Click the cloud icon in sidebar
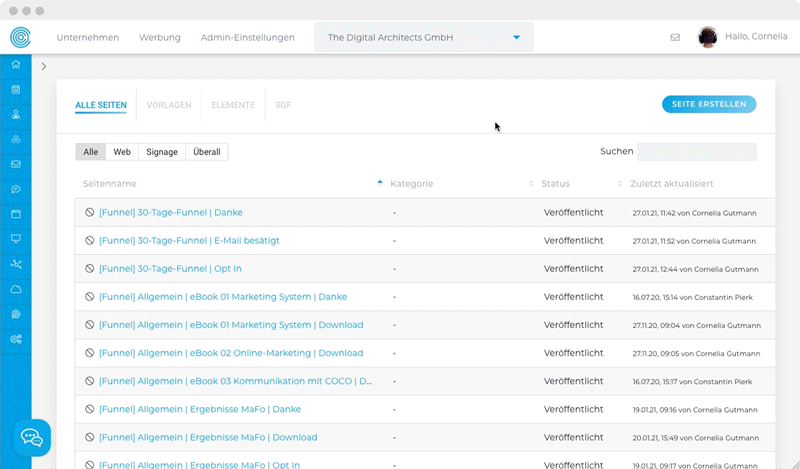Image resolution: width=800 pixels, height=469 pixels. pyautogui.click(x=15, y=289)
